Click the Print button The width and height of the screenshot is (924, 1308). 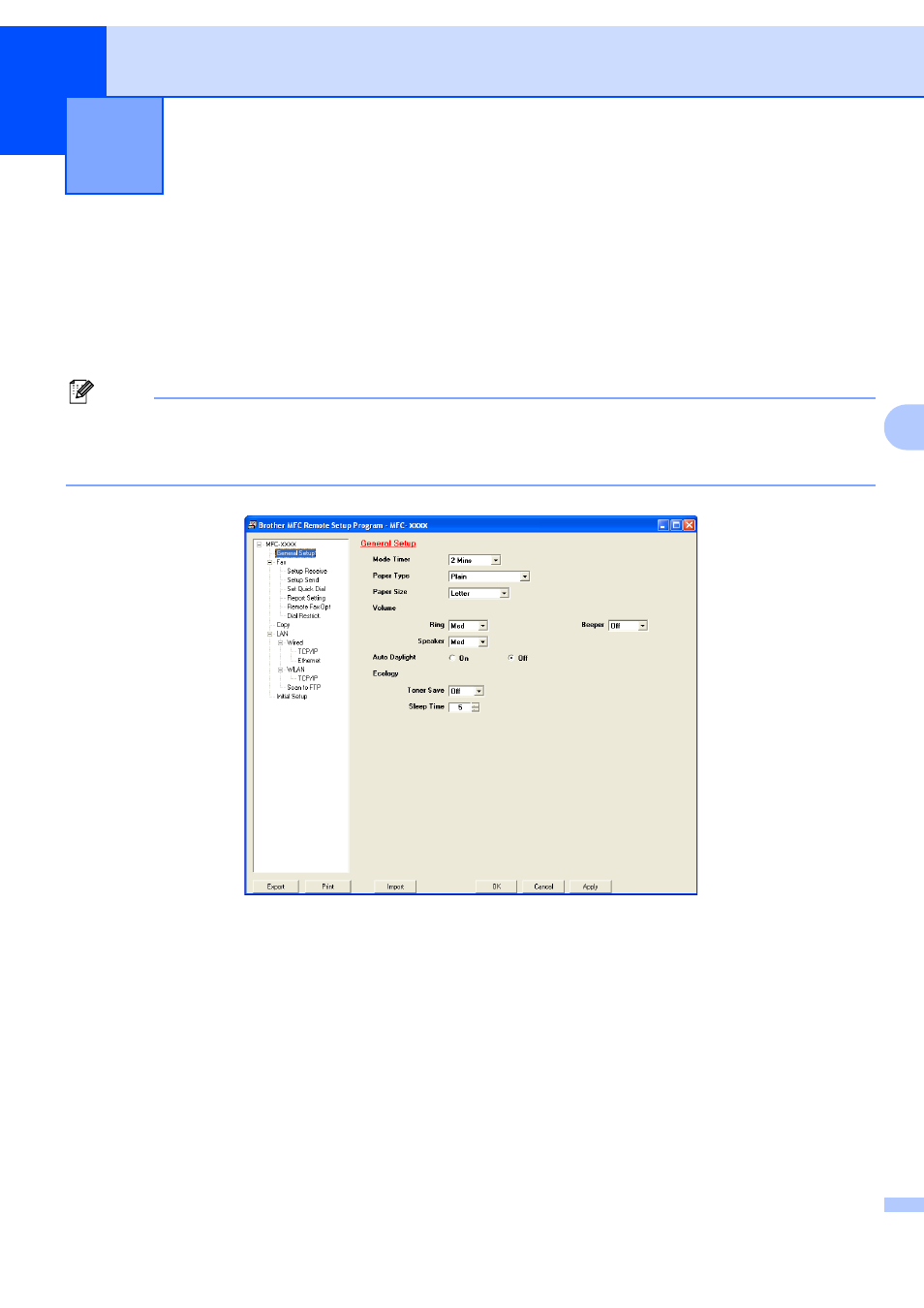click(328, 887)
